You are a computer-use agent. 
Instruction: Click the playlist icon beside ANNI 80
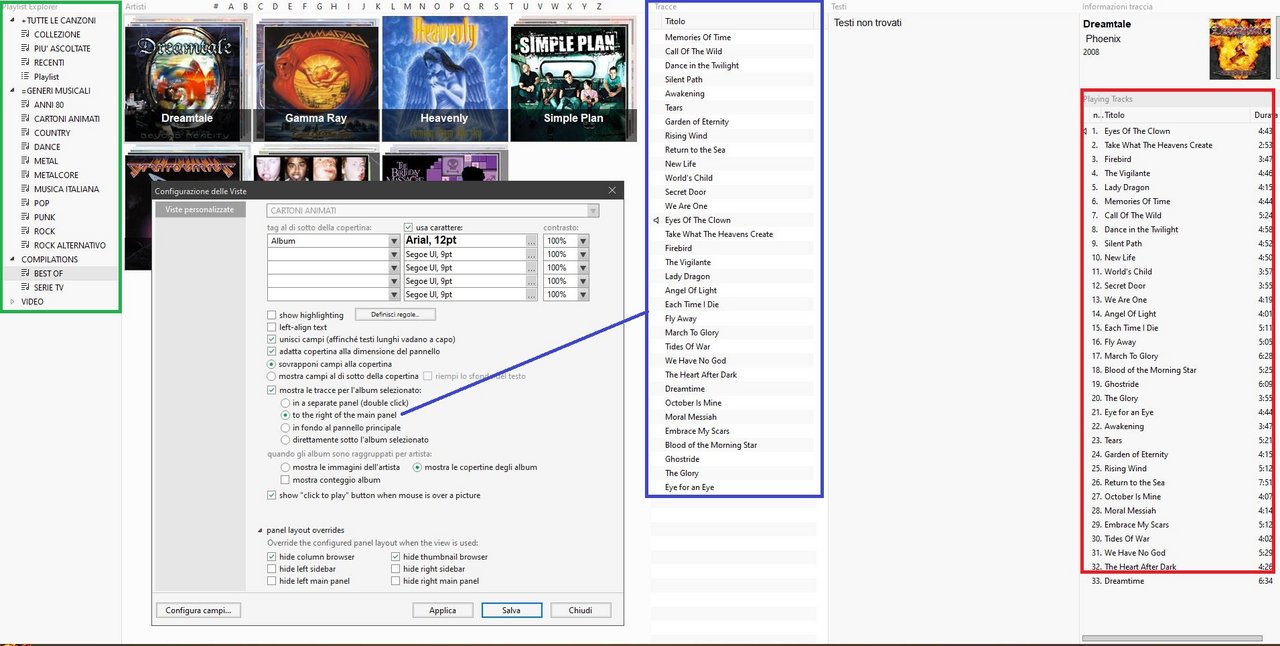25,104
